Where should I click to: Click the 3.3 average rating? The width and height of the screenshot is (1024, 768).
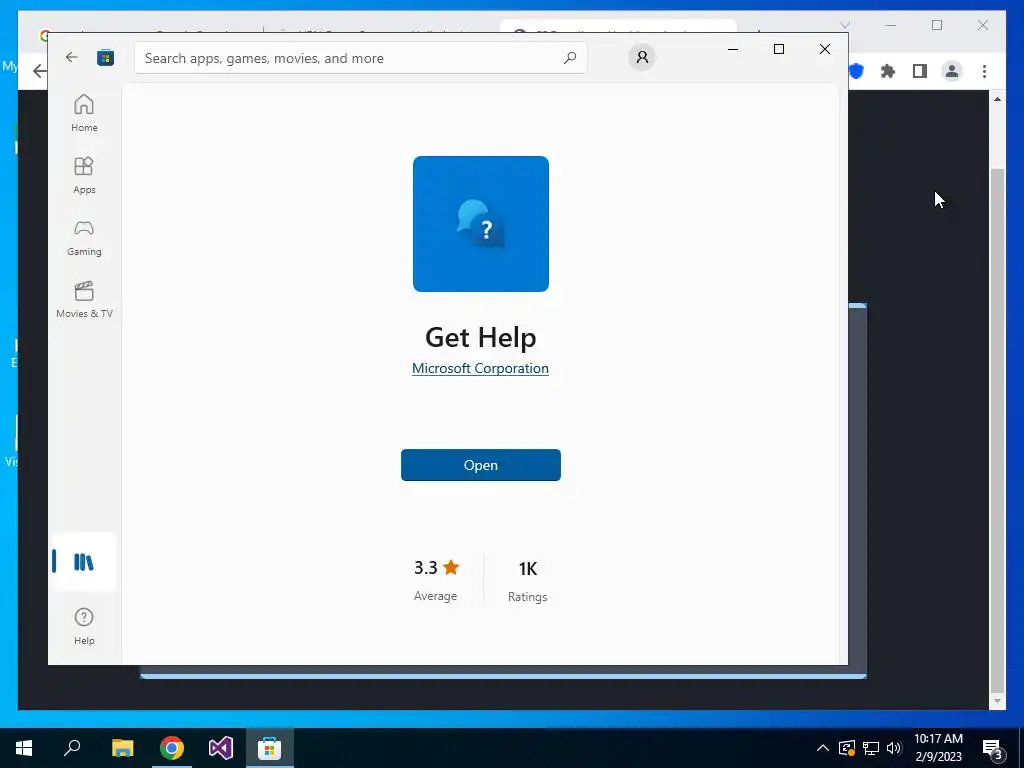point(436,568)
